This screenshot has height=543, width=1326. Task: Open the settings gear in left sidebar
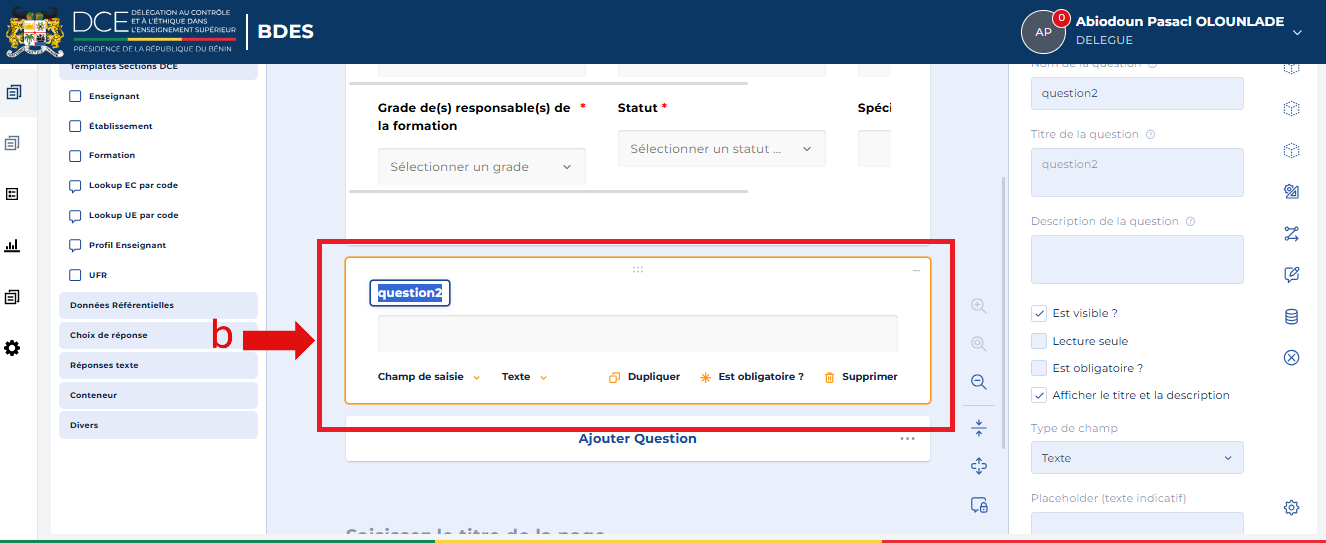click(x=13, y=348)
